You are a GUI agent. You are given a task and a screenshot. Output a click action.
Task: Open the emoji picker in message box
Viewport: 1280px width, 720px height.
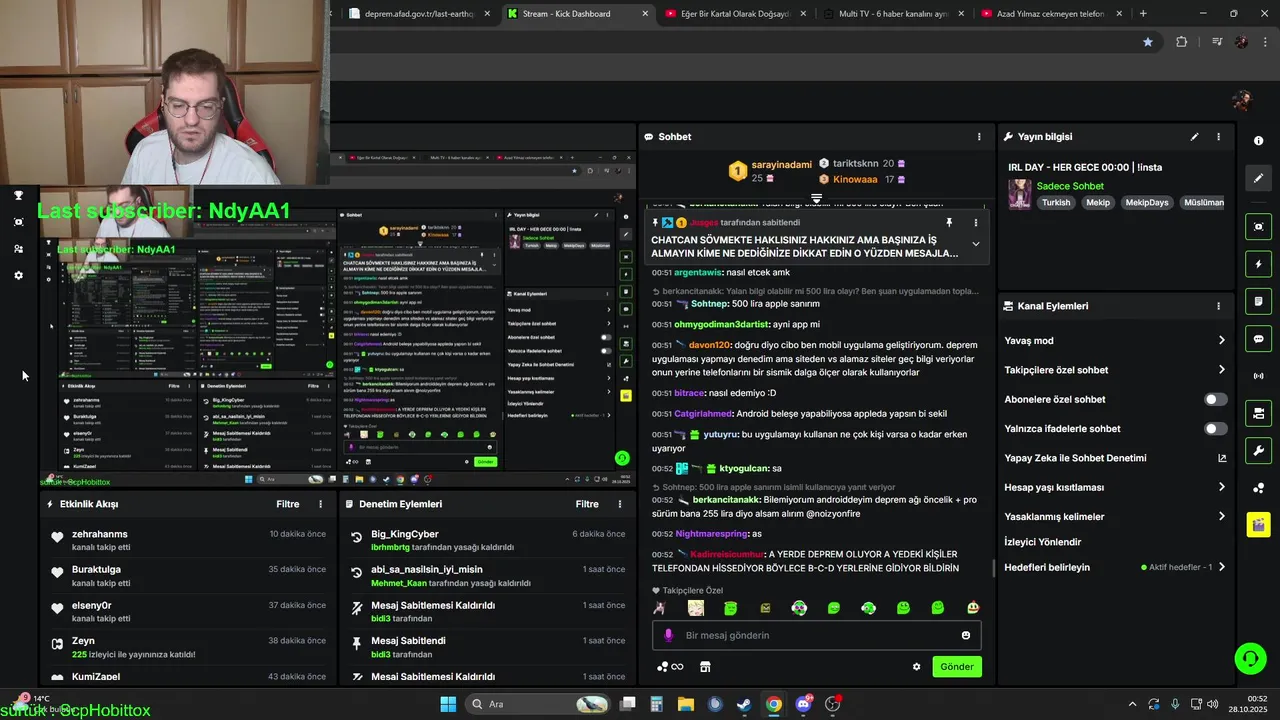click(x=966, y=635)
